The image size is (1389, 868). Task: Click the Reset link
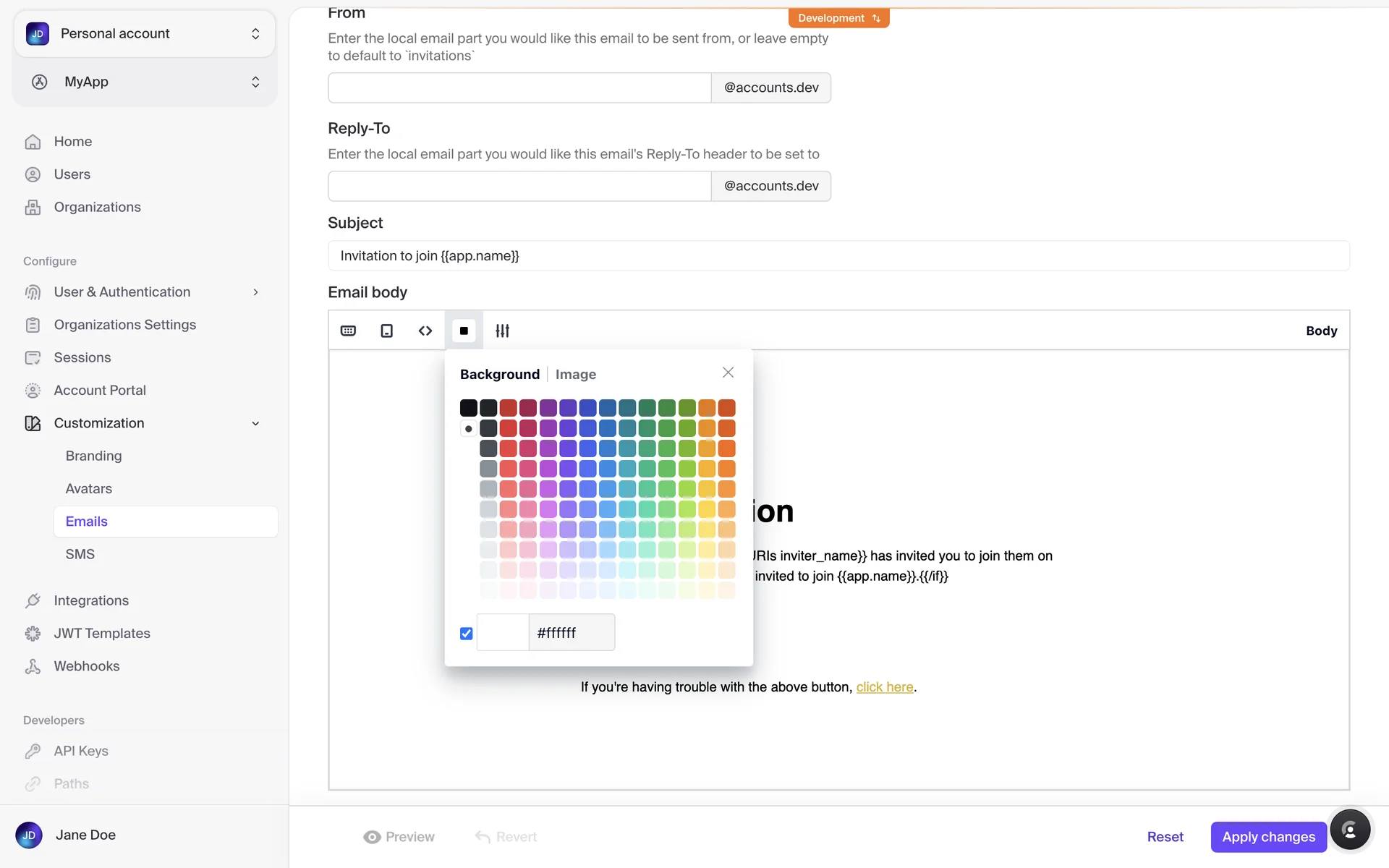pyautogui.click(x=1165, y=837)
